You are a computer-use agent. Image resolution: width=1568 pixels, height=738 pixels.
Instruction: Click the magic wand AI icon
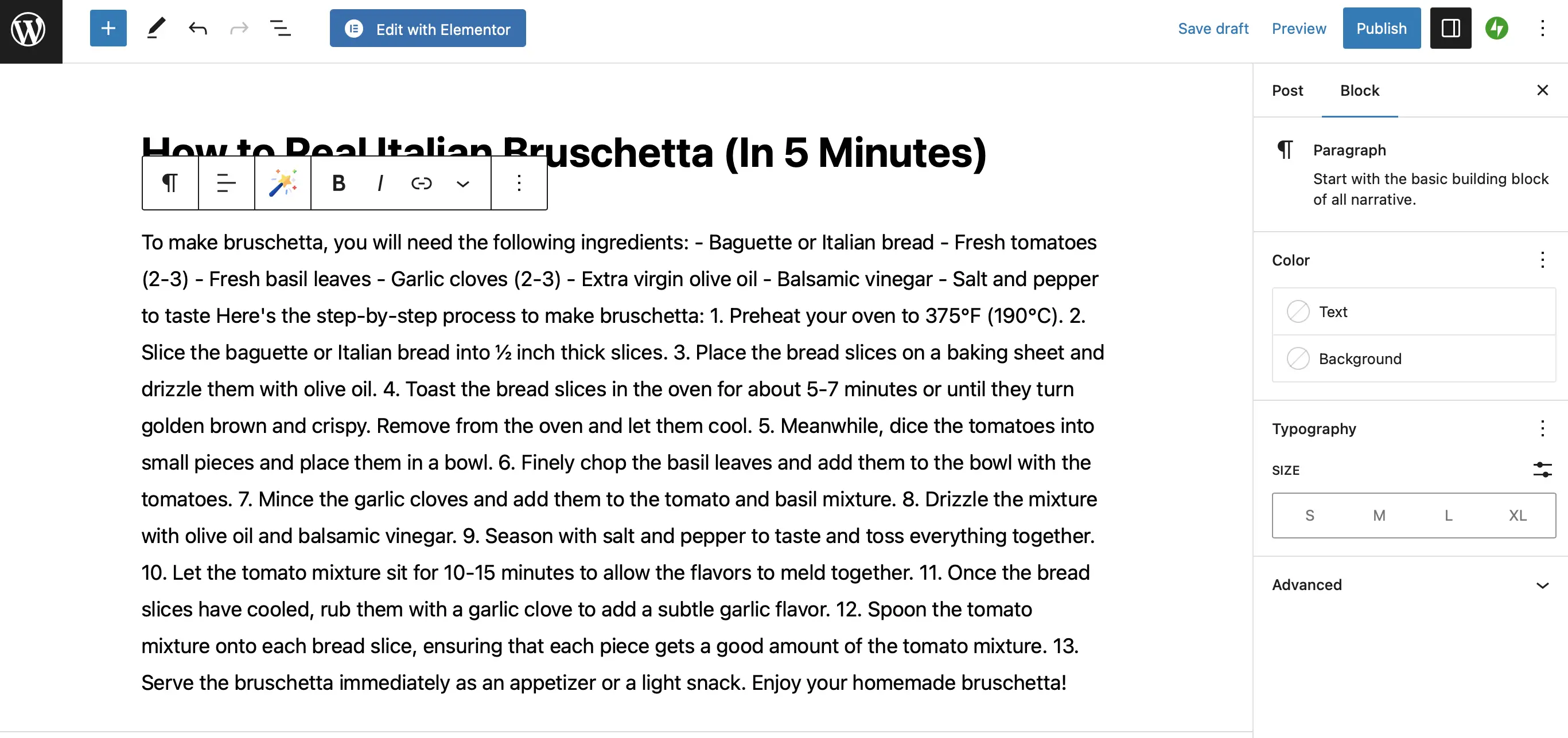coord(283,183)
